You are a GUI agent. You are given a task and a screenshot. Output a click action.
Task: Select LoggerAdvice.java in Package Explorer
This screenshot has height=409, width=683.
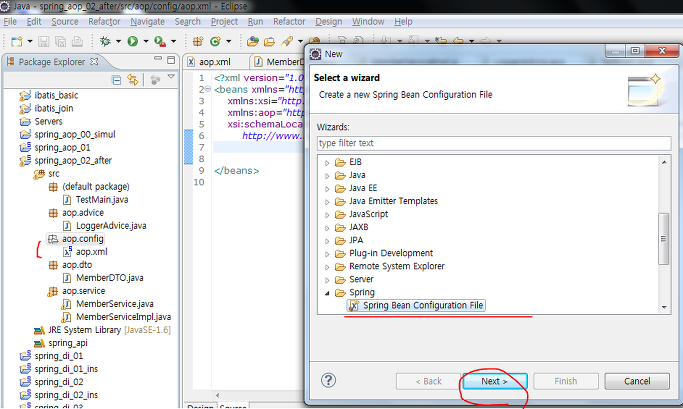point(105,226)
